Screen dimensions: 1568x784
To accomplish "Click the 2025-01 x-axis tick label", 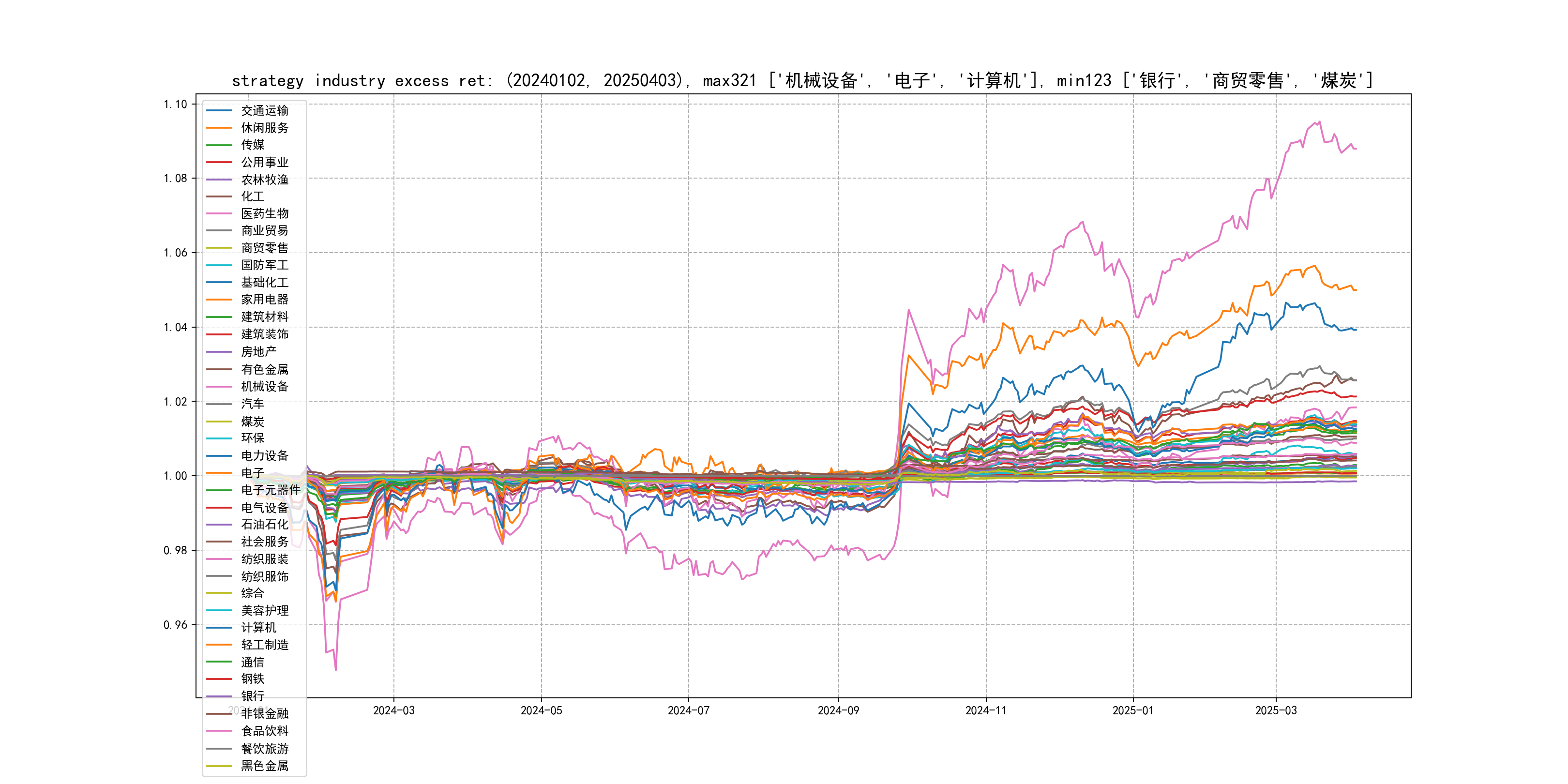I will click(1132, 710).
